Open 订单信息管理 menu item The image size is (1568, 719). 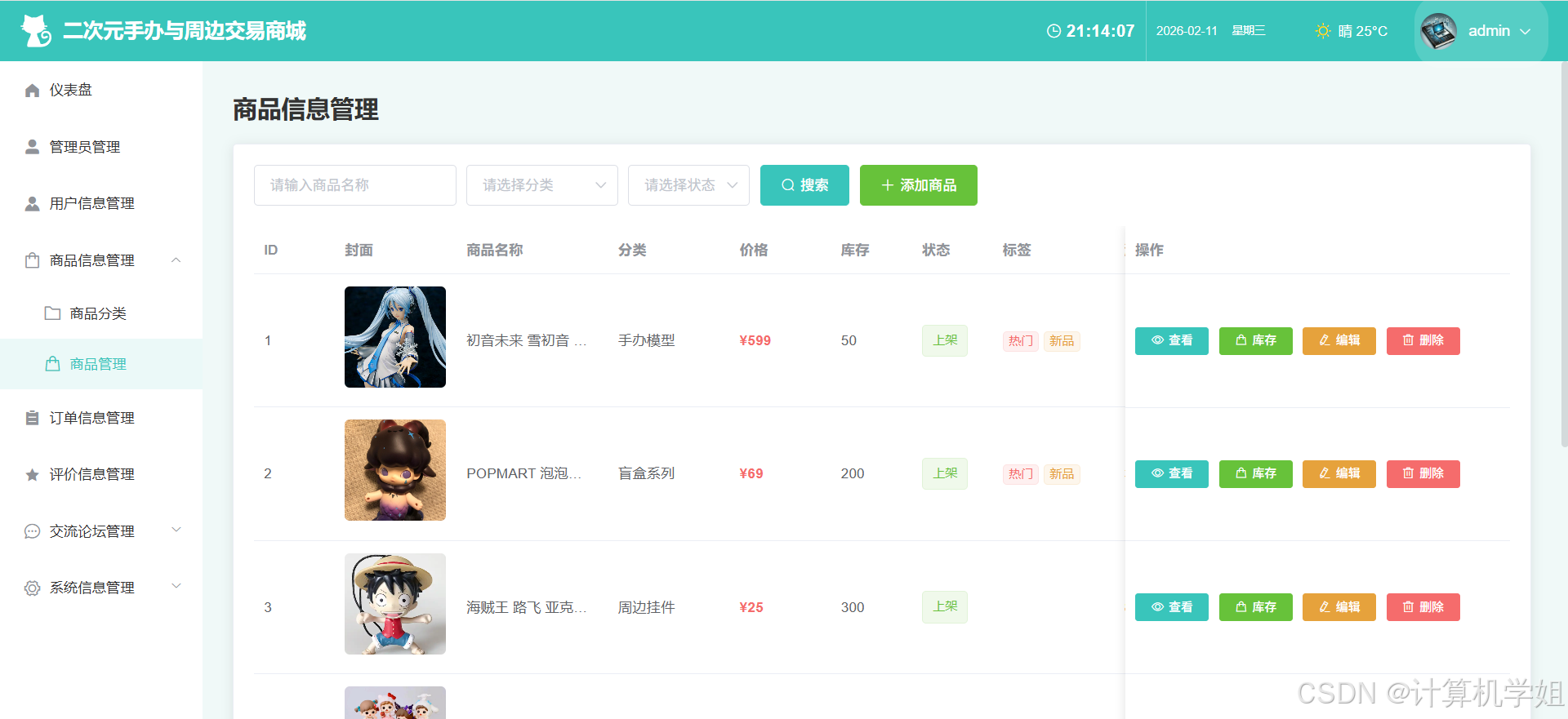pos(101,418)
